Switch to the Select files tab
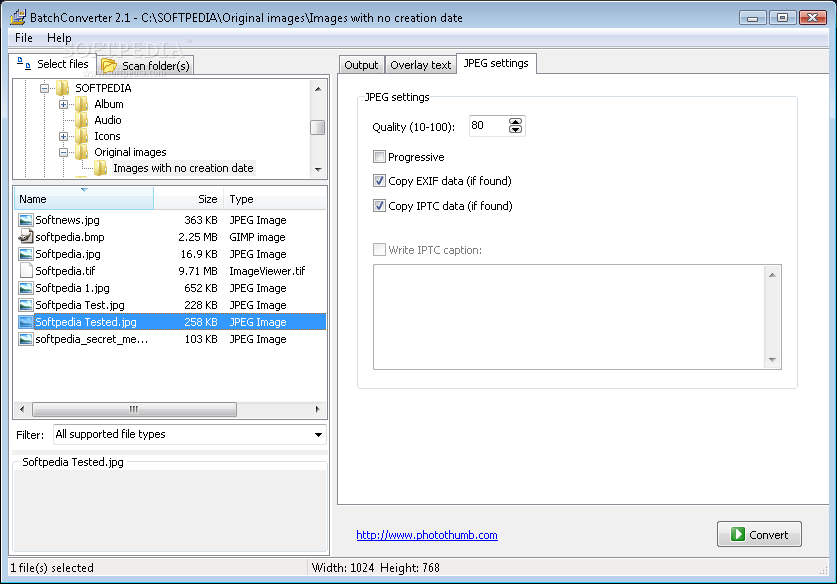The image size is (837, 584). (52, 64)
